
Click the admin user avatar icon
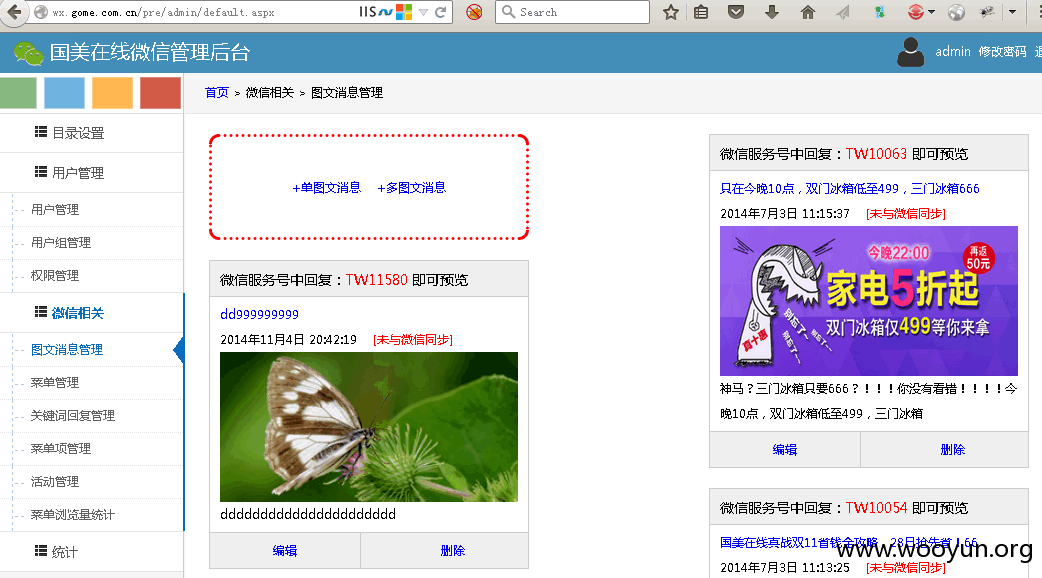(x=910, y=52)
